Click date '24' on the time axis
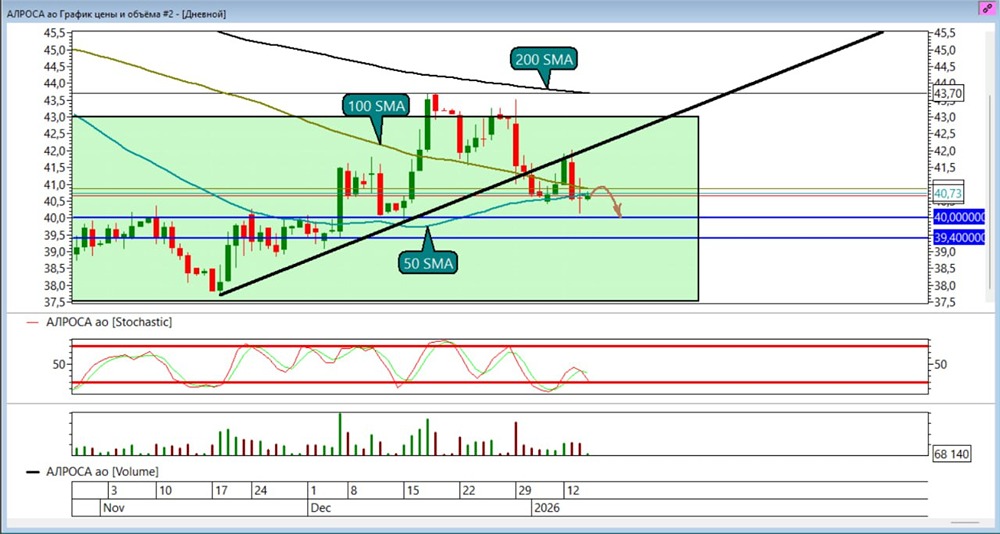This screenshot has height=534, width=1000. [x=260, y=491]
